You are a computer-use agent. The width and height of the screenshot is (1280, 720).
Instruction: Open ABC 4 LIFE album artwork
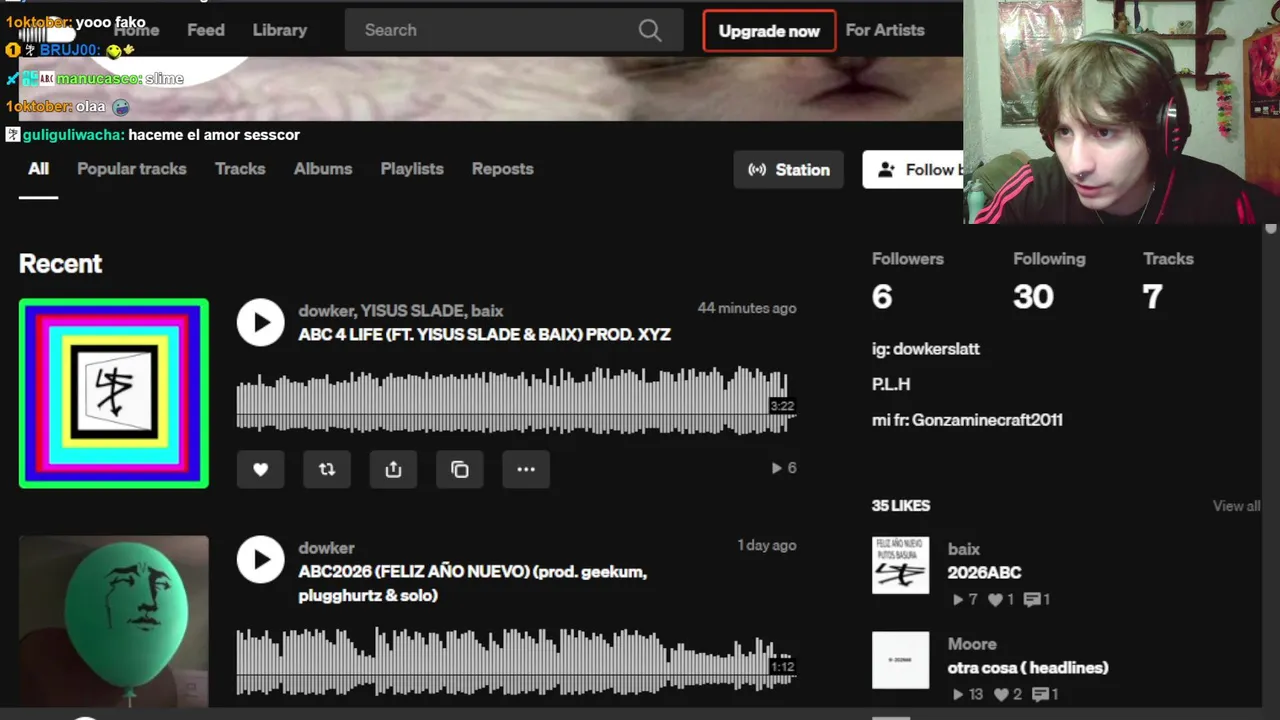point(114,393)
